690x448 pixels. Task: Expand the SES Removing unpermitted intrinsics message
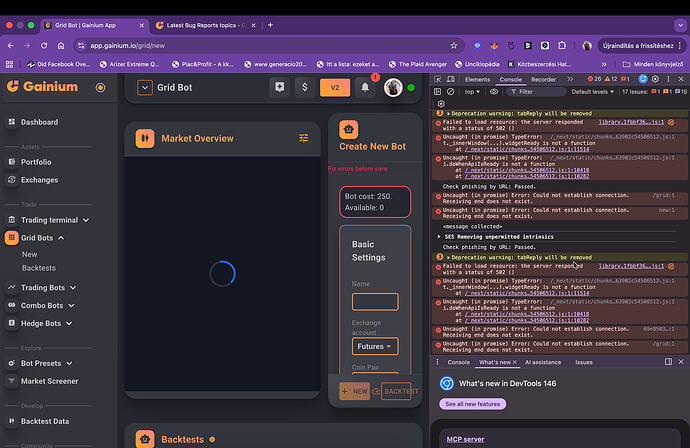click(x=439, y=237)
